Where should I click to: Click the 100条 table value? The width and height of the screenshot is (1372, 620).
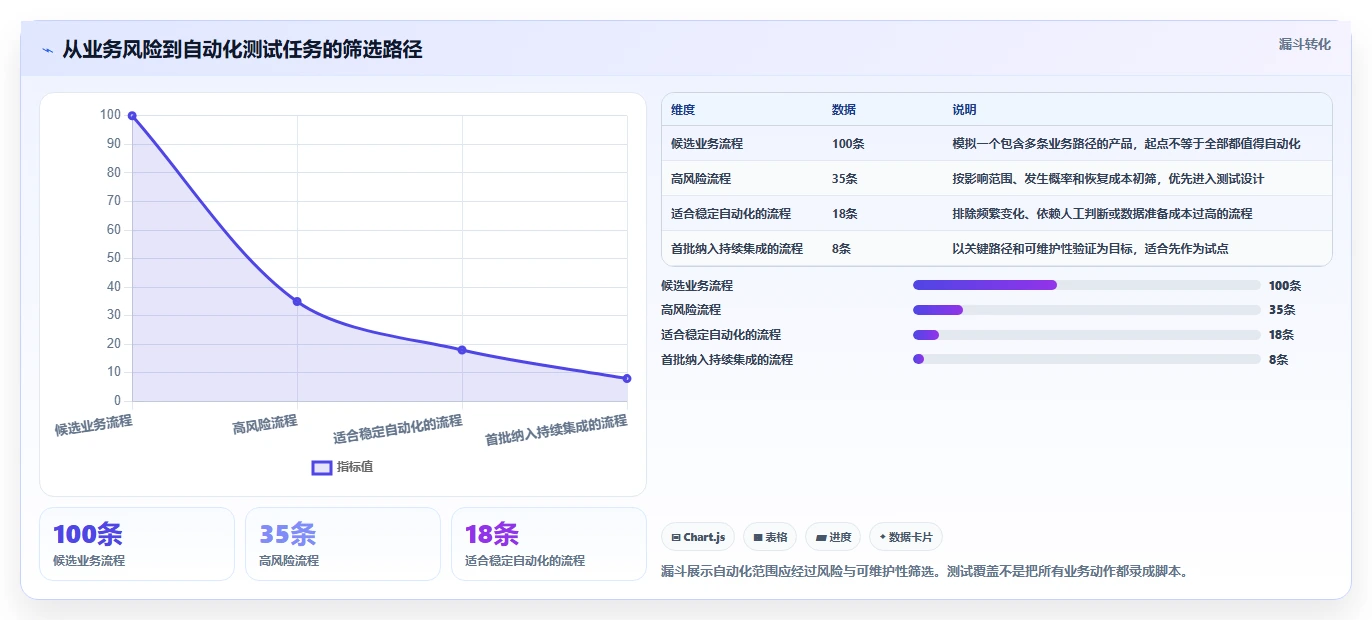[848, 144]
